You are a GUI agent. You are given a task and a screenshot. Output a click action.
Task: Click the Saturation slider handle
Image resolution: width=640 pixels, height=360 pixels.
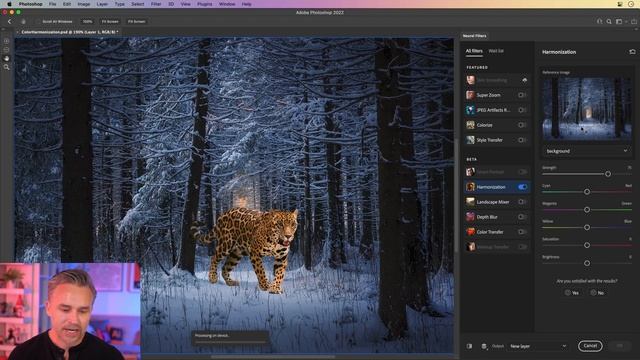[587, 245]
